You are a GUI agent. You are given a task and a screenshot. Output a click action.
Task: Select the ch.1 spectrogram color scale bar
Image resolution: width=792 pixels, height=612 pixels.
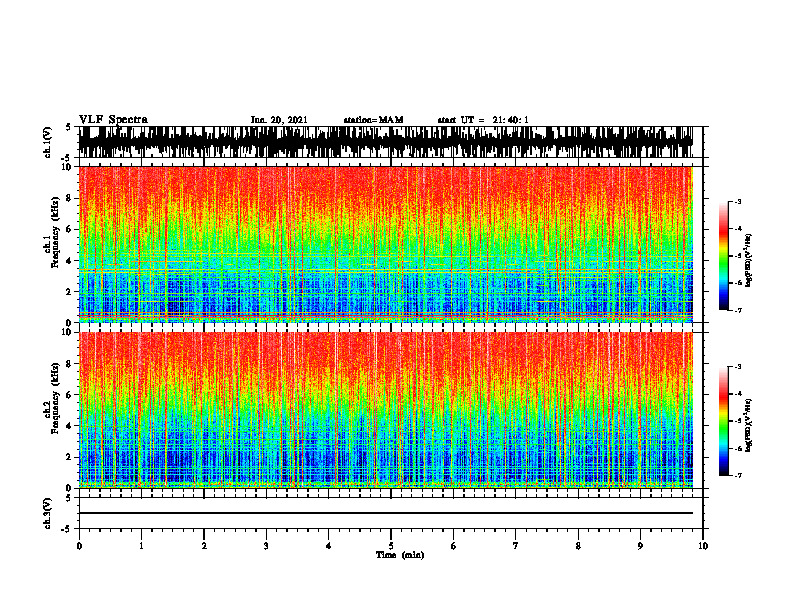click(723, 256)
